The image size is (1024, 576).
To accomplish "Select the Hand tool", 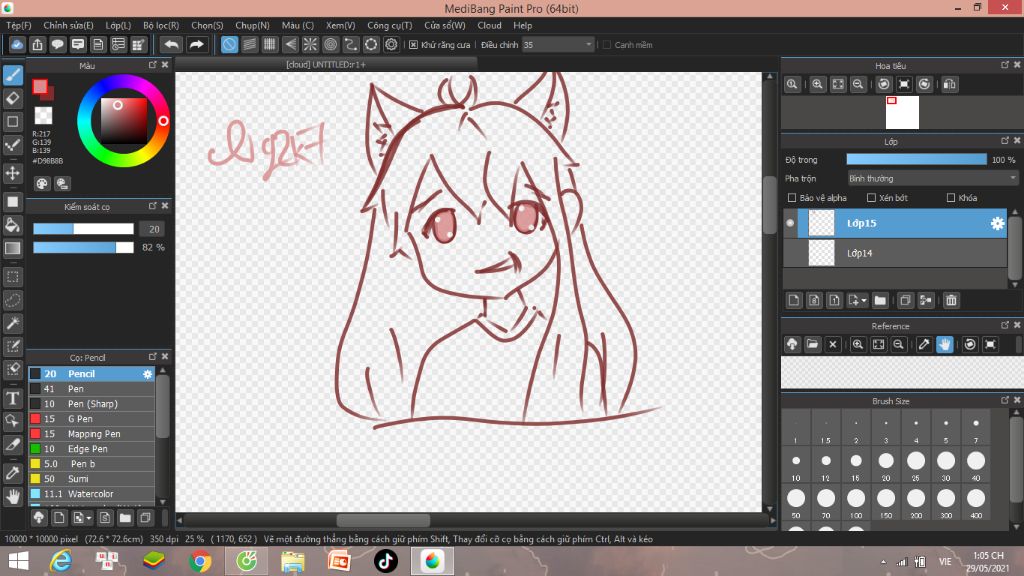I will 12,496.
